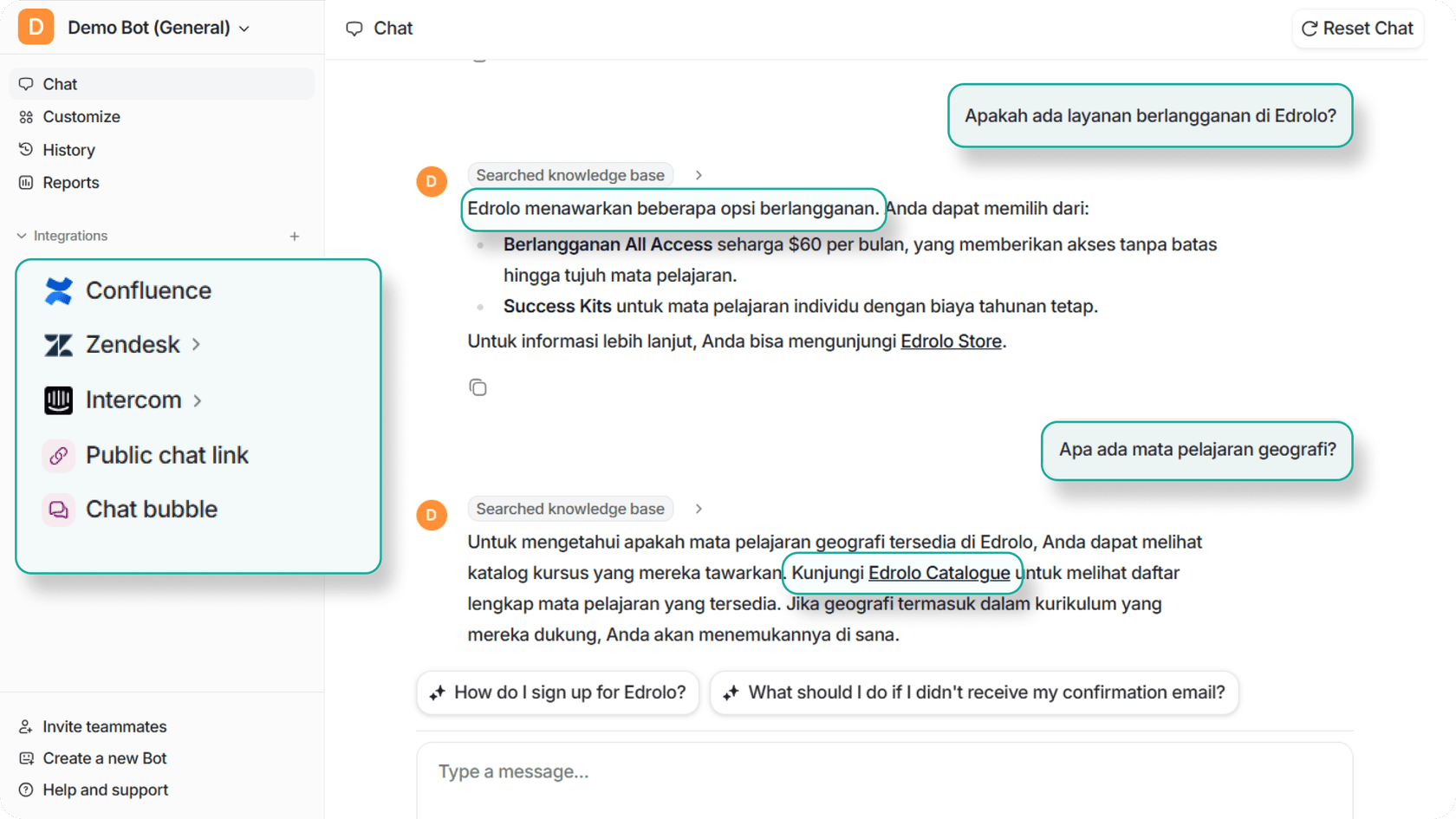Open the Edrolo Catalogue link

click(x=940, y=573)
